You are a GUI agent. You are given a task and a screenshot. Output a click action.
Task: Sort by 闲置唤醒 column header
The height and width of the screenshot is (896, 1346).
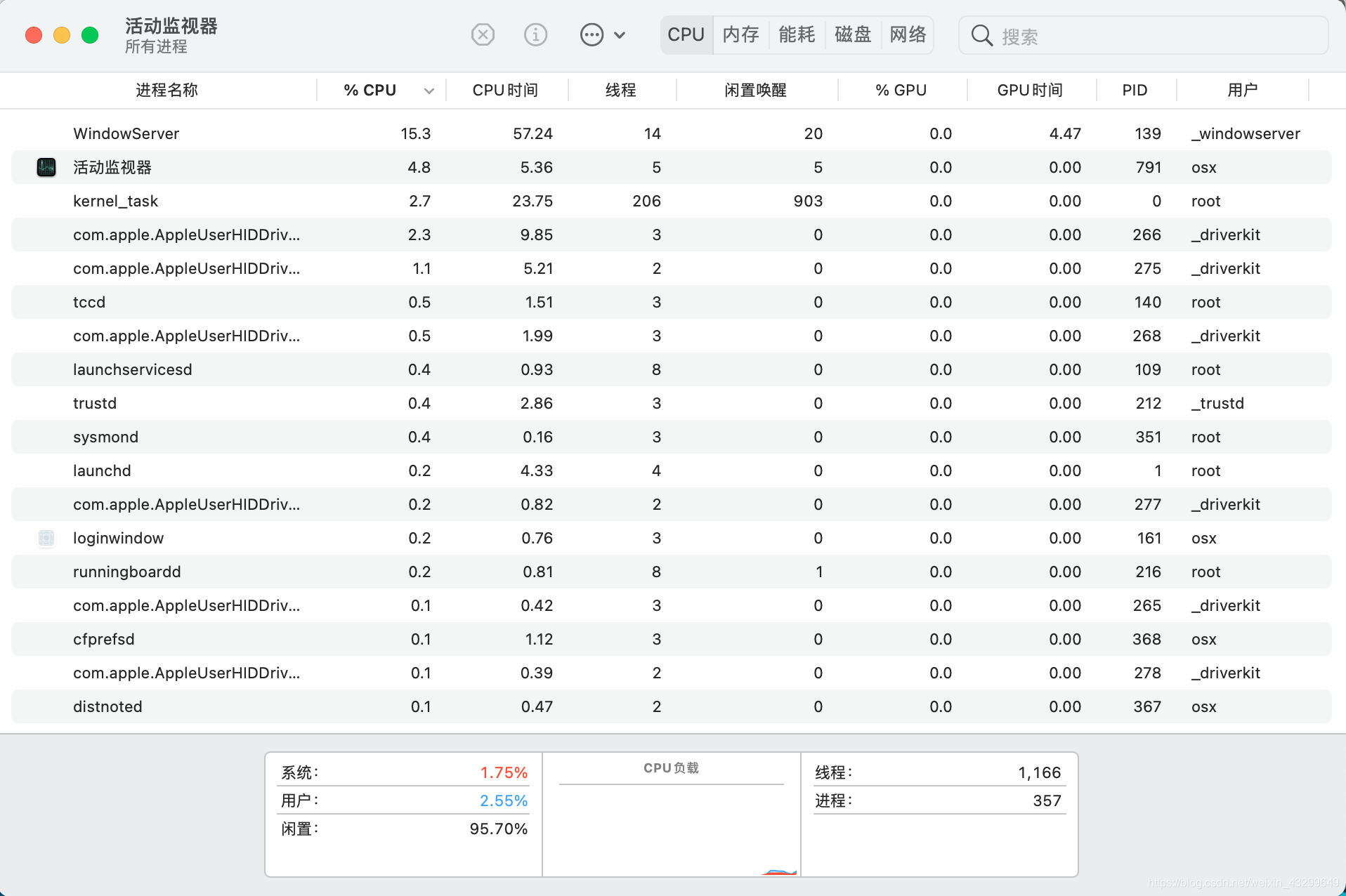tap(755, 90)
